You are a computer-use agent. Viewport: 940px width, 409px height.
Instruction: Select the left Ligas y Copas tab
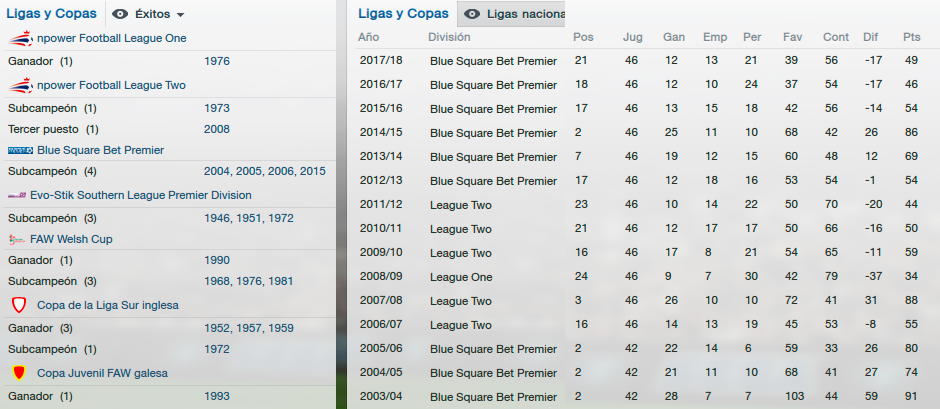pyautogui.click(x=52, y=14)
